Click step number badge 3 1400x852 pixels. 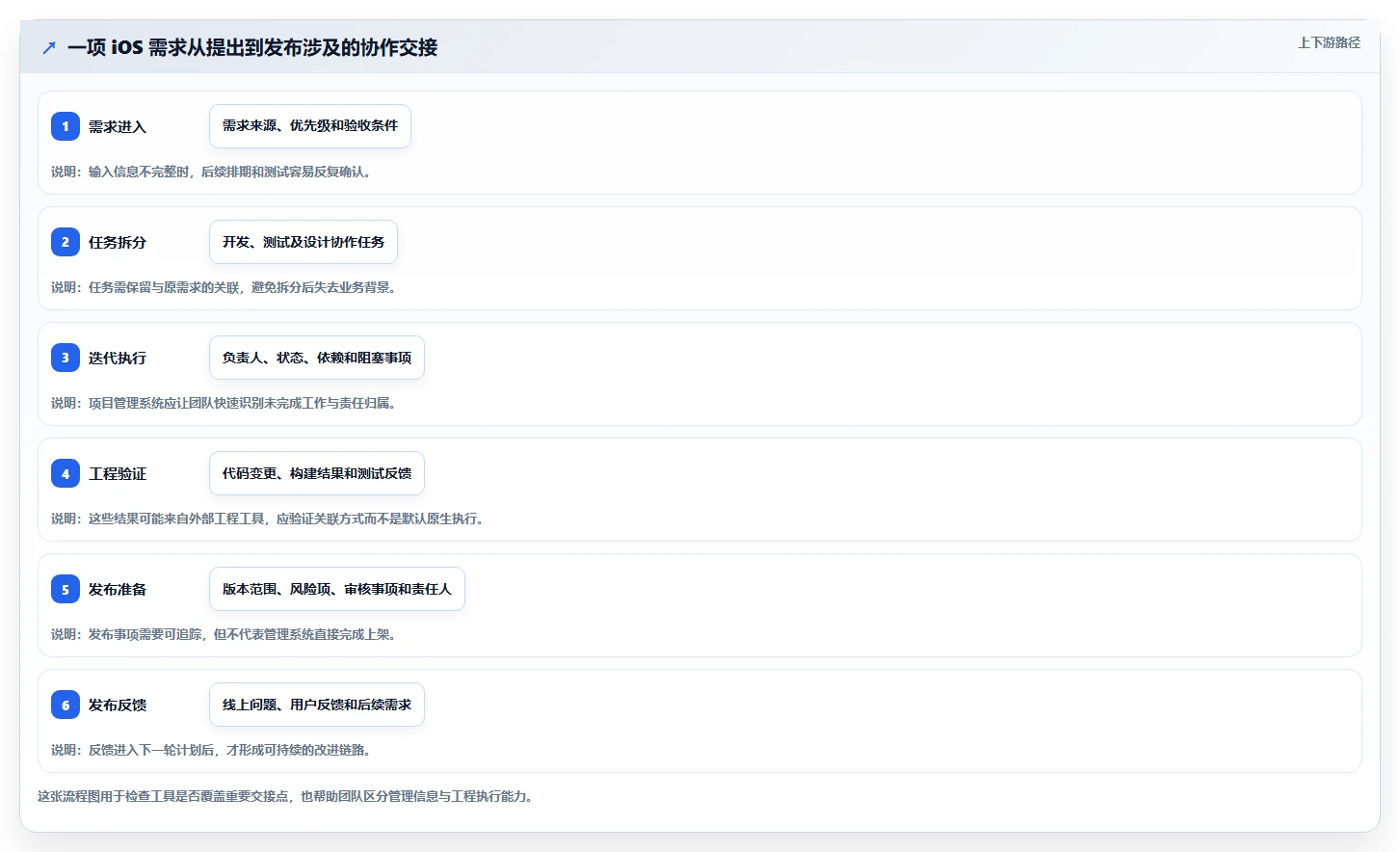tap(66, 358)
